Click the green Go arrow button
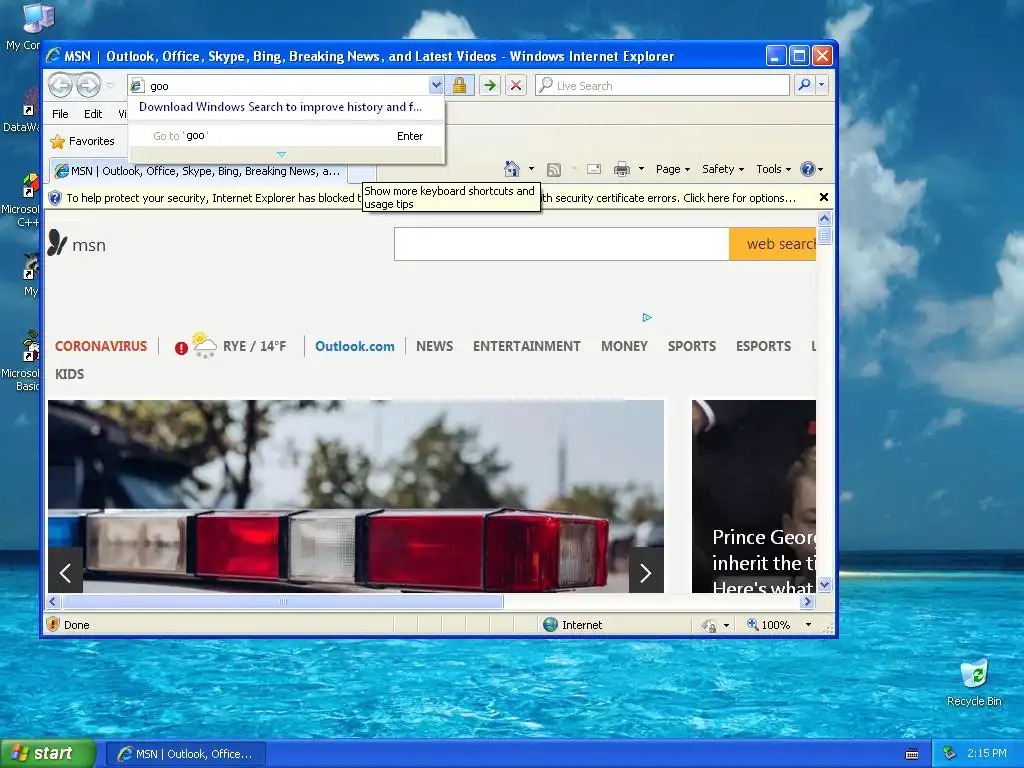 click(490, 86)
